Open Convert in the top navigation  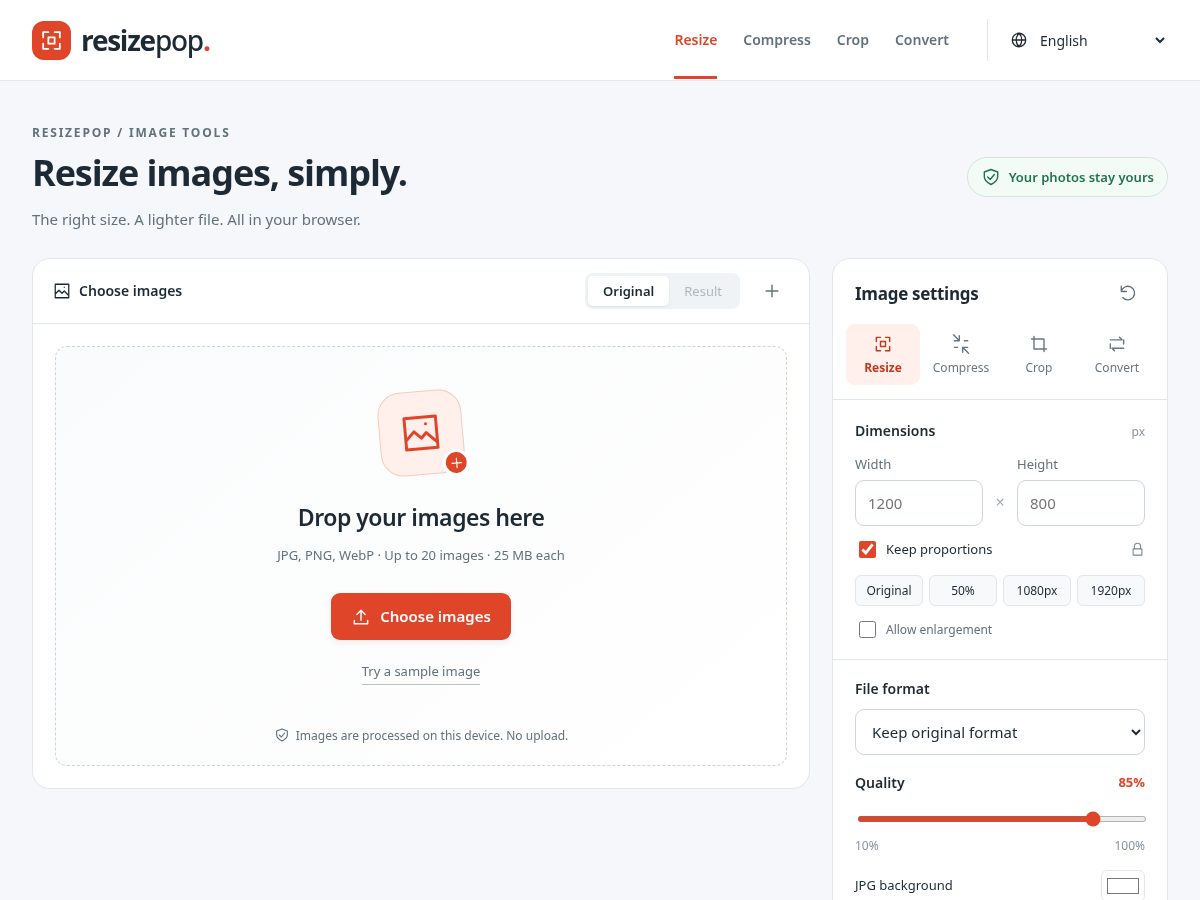click(922, 40)
